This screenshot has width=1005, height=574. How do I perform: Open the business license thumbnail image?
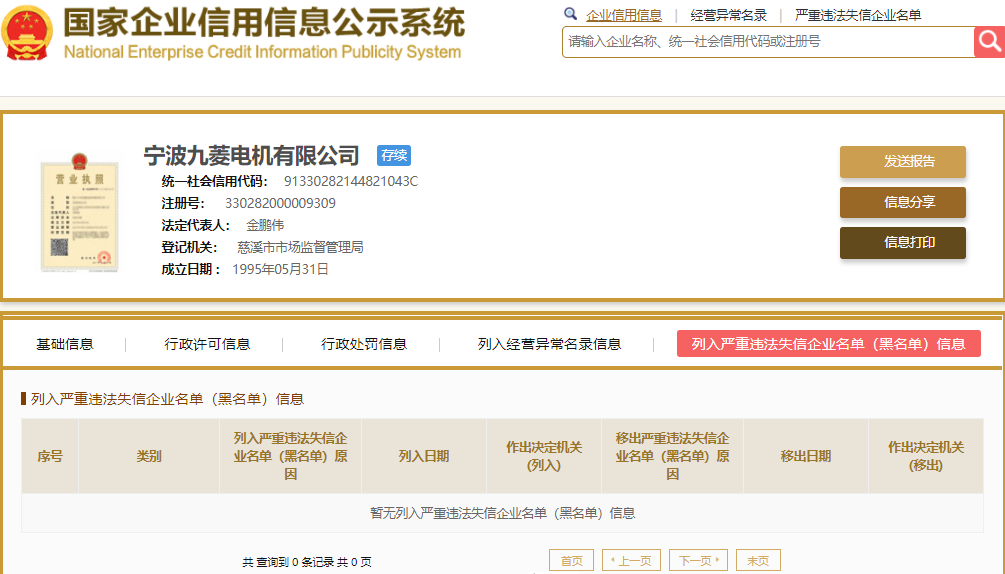[79, 213]
